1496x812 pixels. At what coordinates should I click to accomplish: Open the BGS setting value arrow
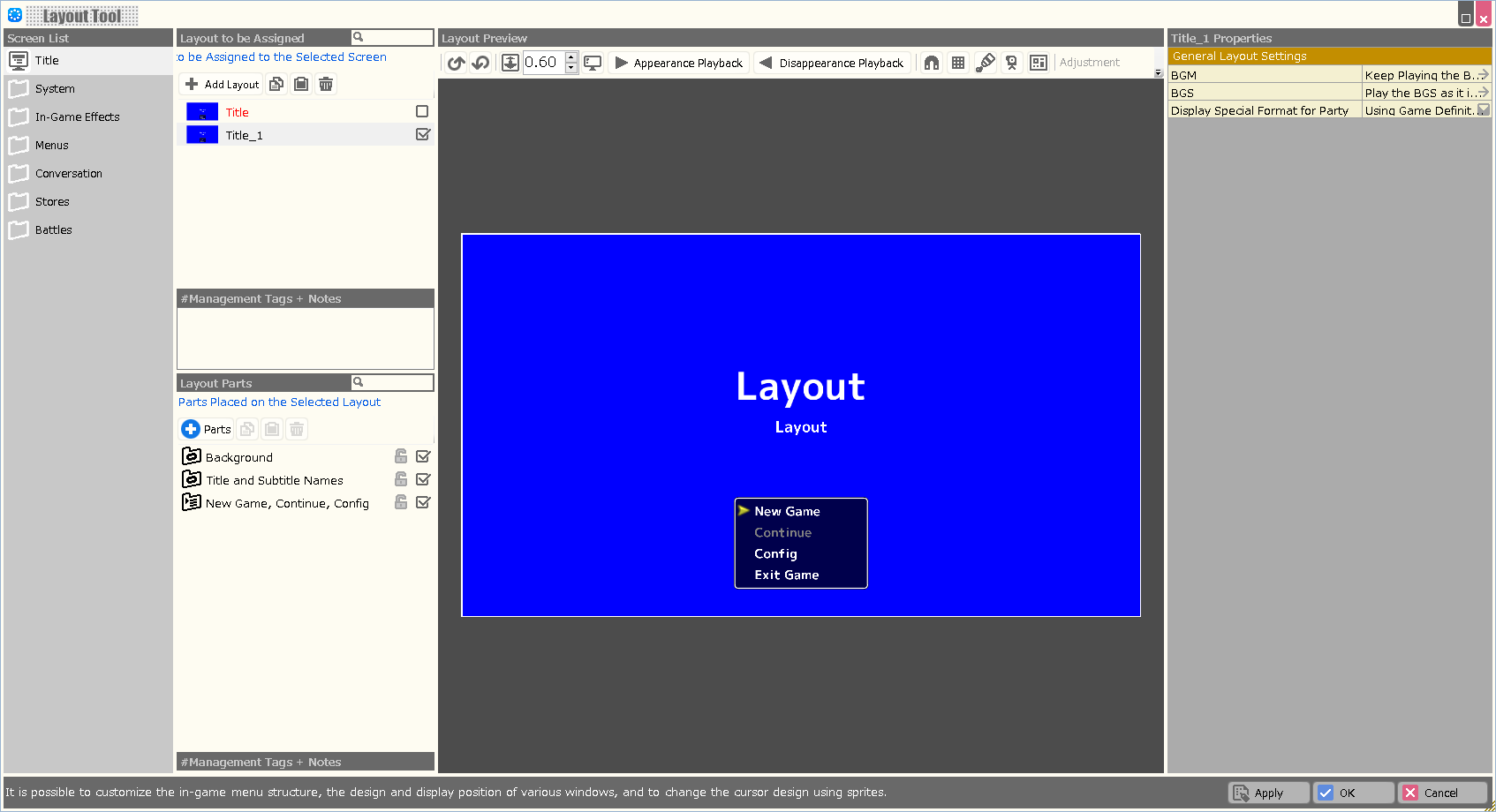point(1483,93)
